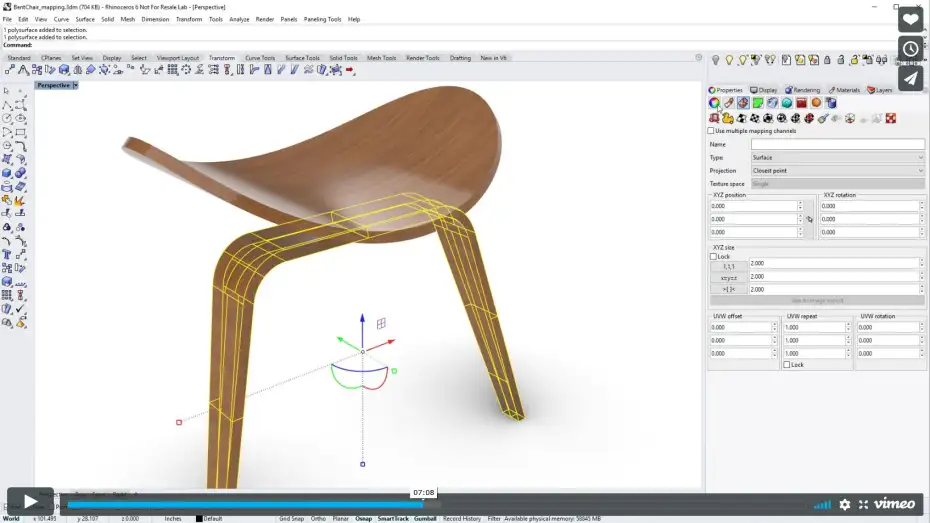Click the Explode tool icon
This screenshot has height=523, width=930.
pos(20,200)
